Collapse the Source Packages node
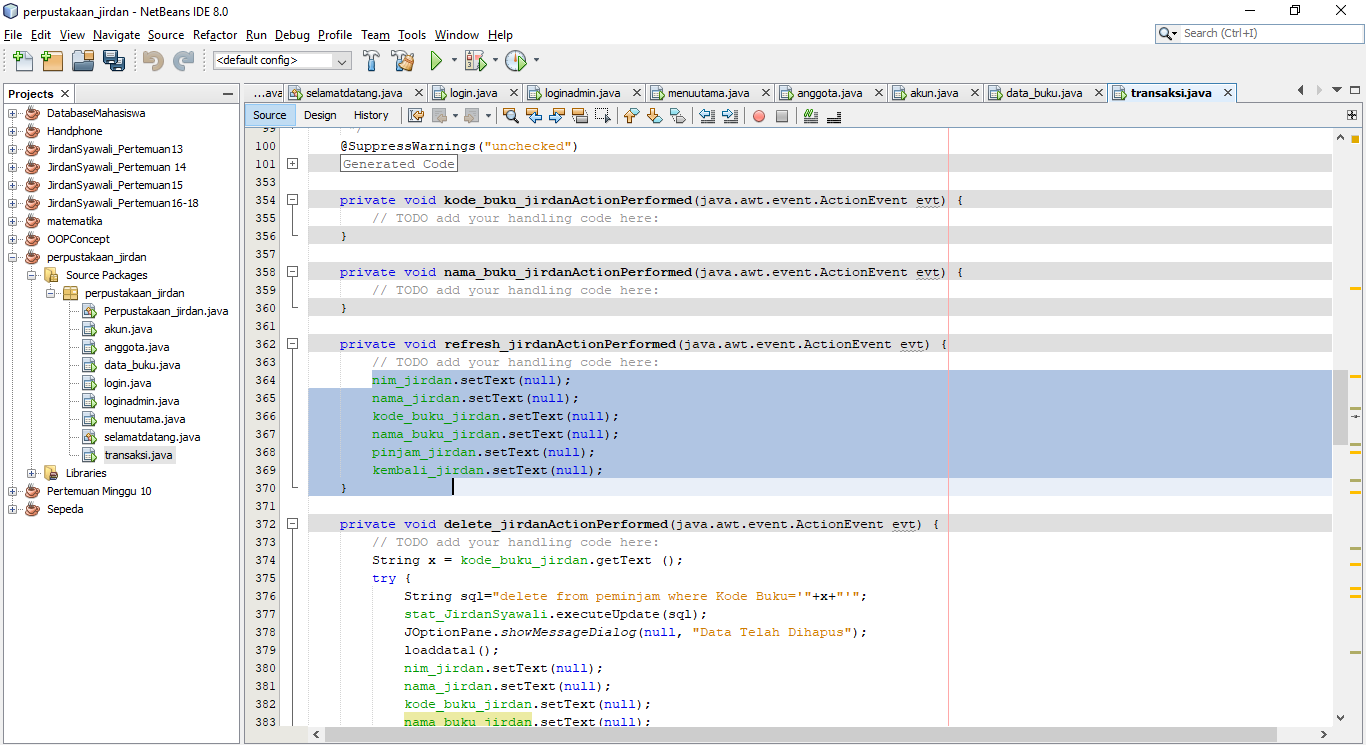The width and height of the screenshot is (1366, 745). (x=32, y=274)
